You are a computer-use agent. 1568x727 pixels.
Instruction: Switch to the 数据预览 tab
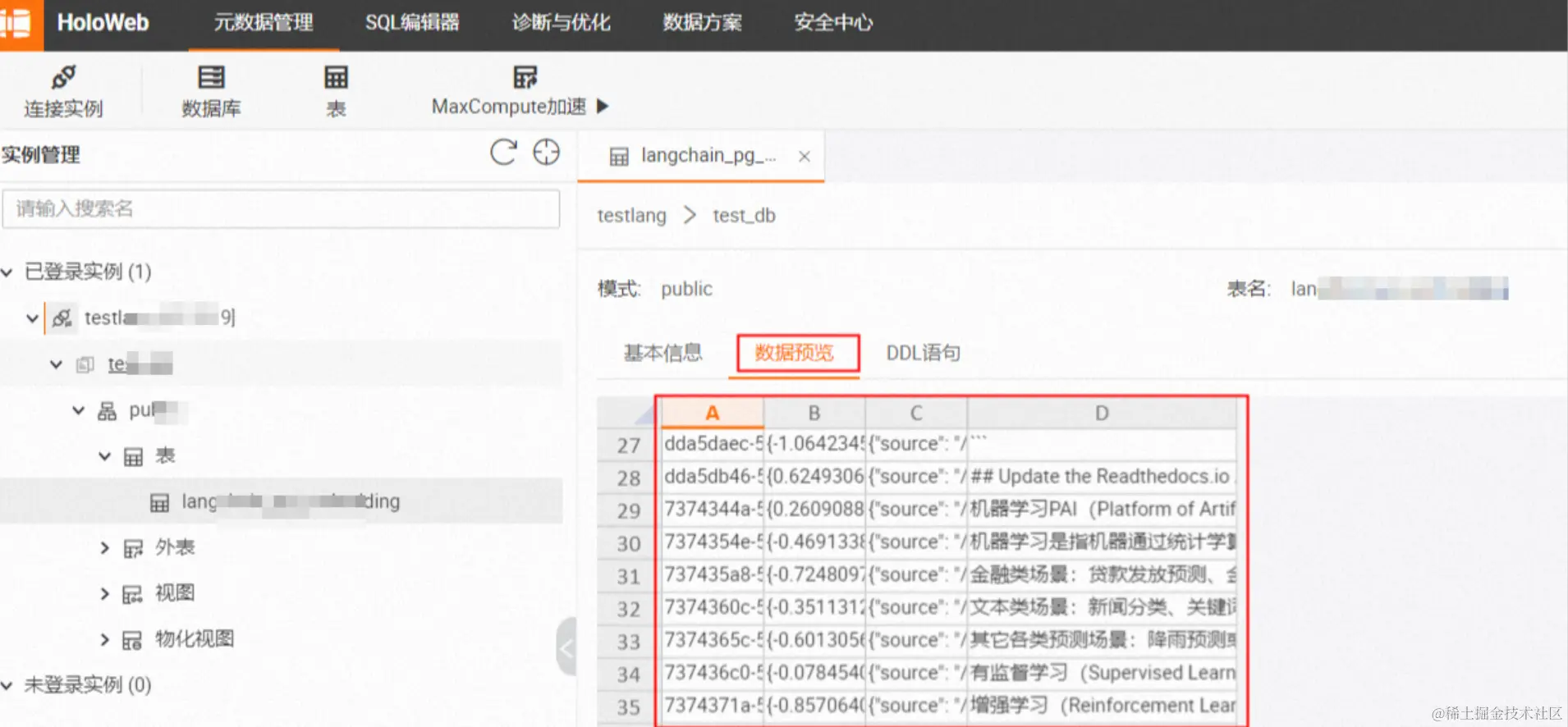(x=794, y=353)
